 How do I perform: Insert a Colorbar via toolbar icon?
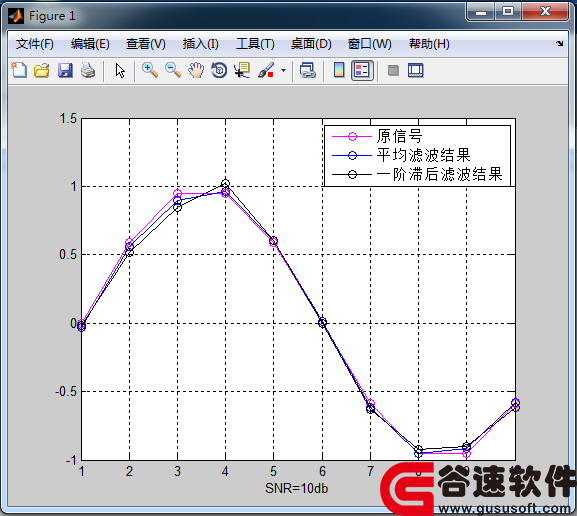339,70
